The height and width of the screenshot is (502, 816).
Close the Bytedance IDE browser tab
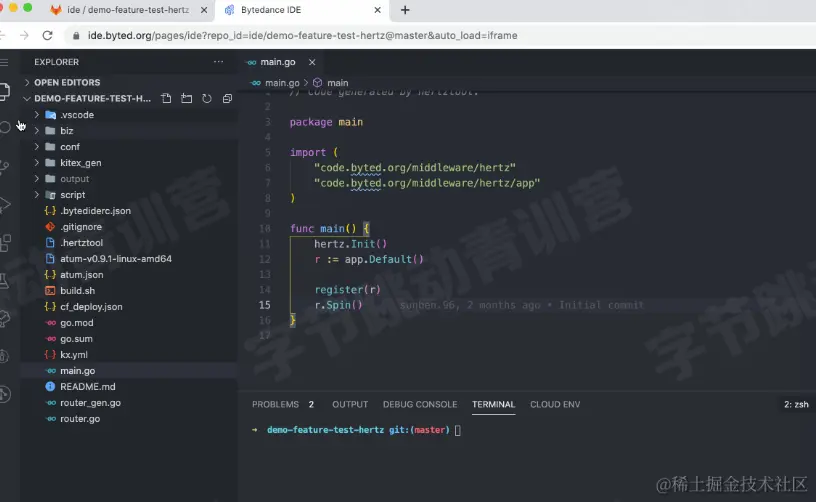(x=377, y=10)
